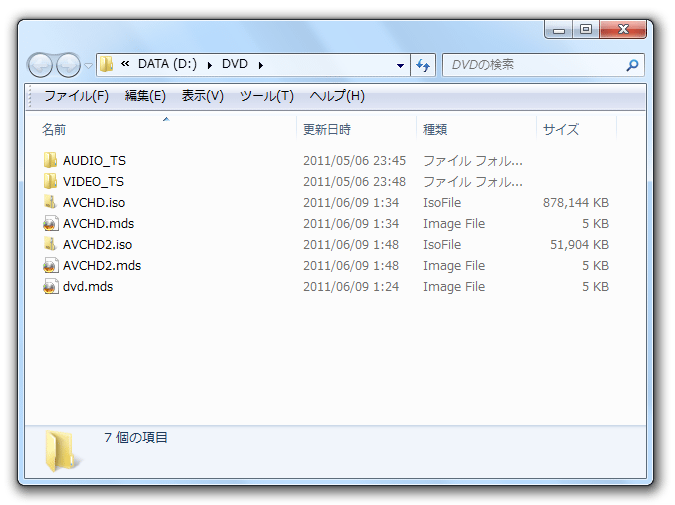Click the AVCHD.iso file name
This screenshot has height=505, width=675.
click(94, 202)
